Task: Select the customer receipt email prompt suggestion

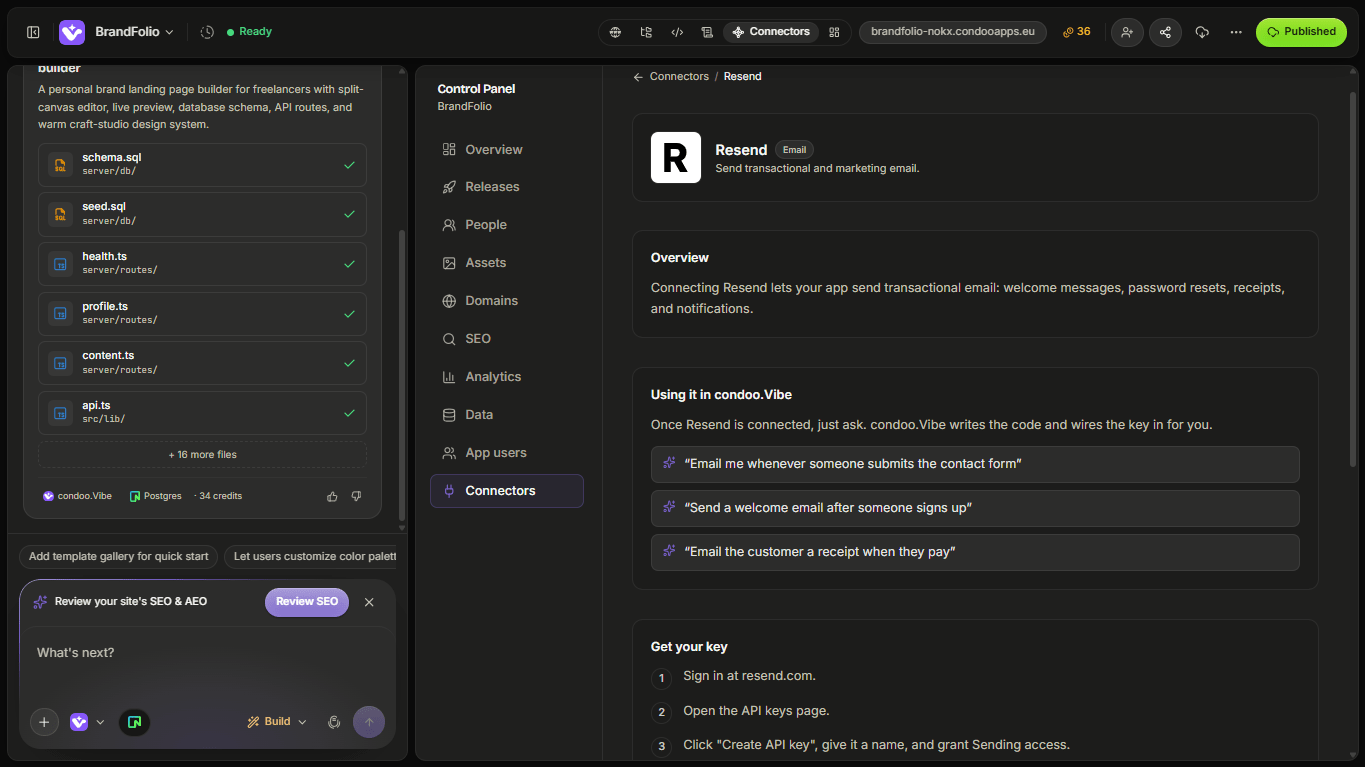Action: coord(975,552)
